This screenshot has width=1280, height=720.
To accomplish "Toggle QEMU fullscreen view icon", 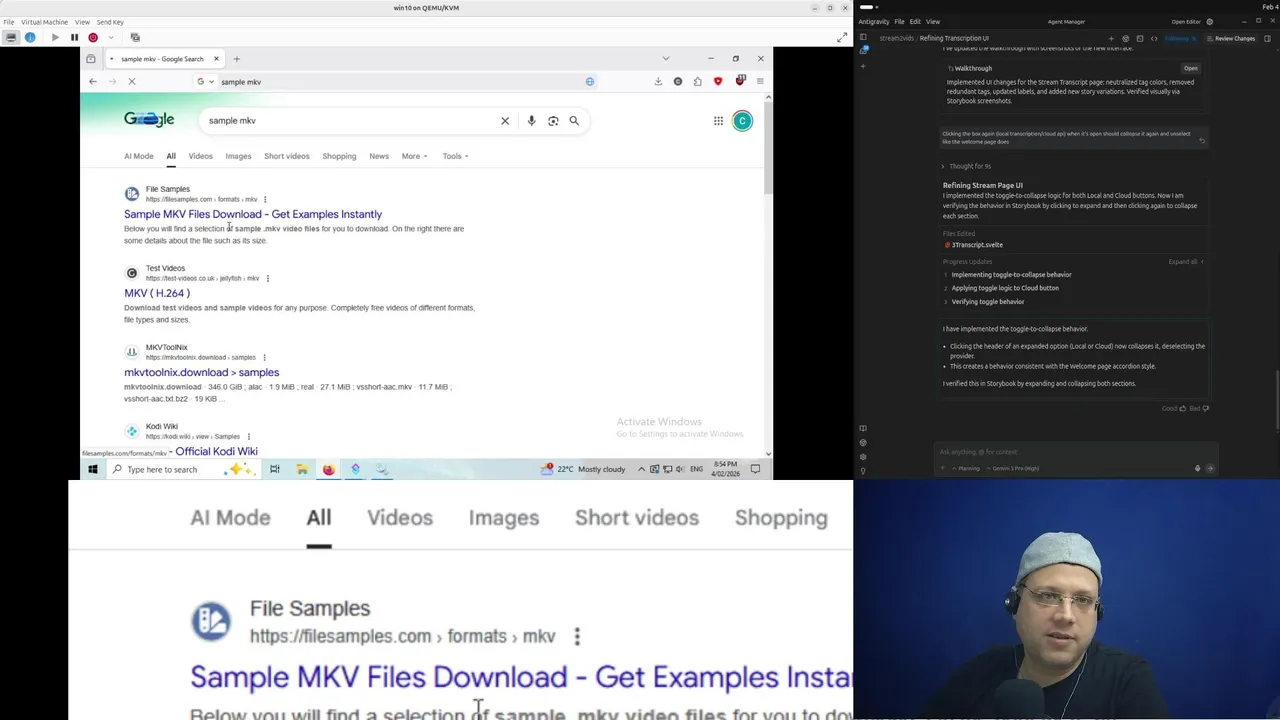I will (842, 37).
